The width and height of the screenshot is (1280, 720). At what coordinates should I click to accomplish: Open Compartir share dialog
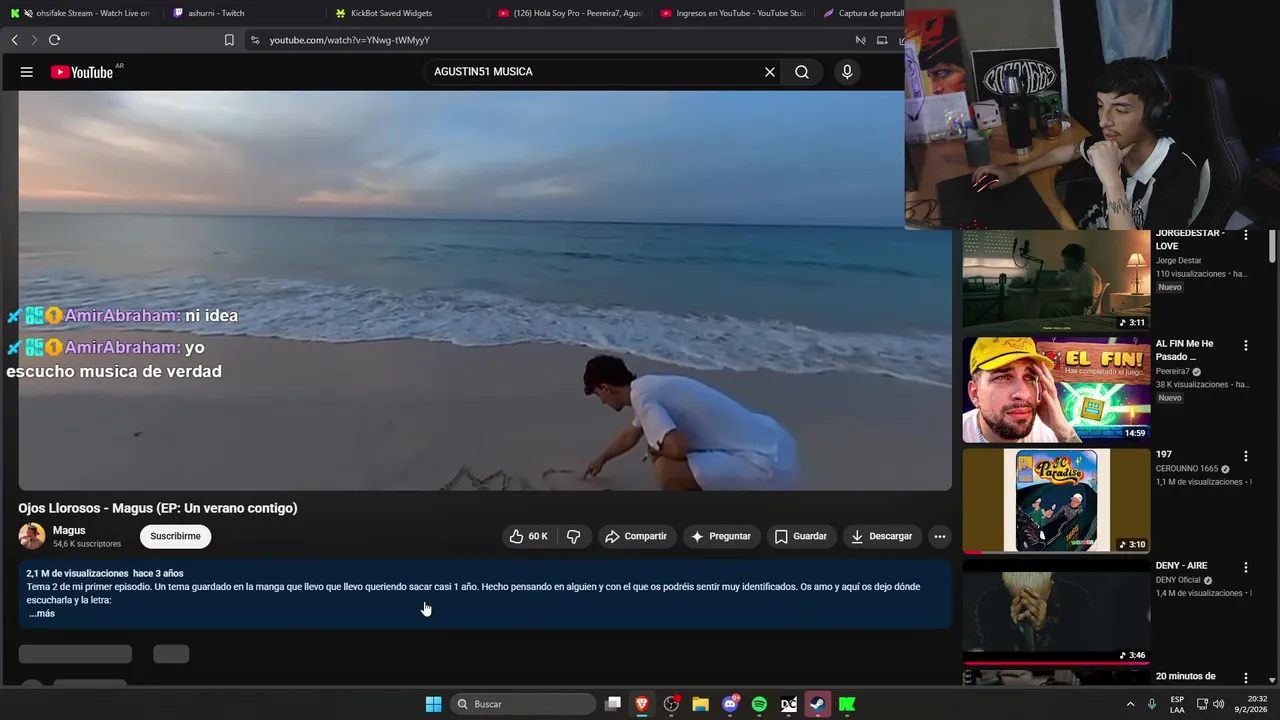coord(636,537)
